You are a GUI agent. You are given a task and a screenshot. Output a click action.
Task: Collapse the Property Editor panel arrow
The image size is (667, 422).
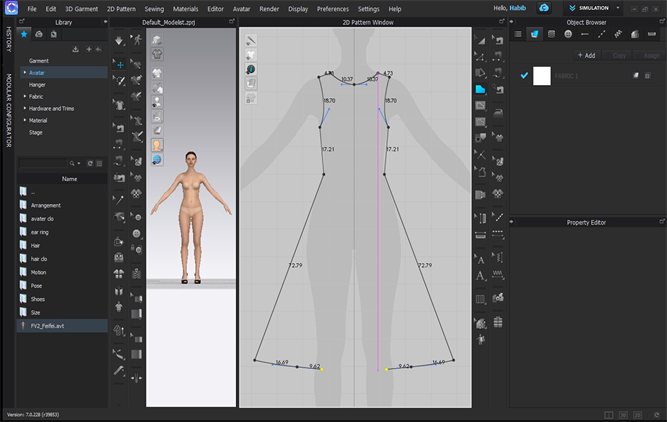coord(512,222)
